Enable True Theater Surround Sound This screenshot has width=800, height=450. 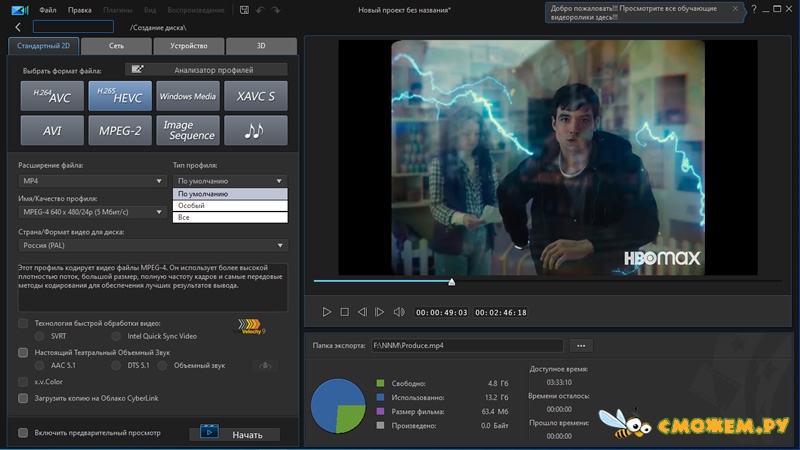[x=23, y=353]
